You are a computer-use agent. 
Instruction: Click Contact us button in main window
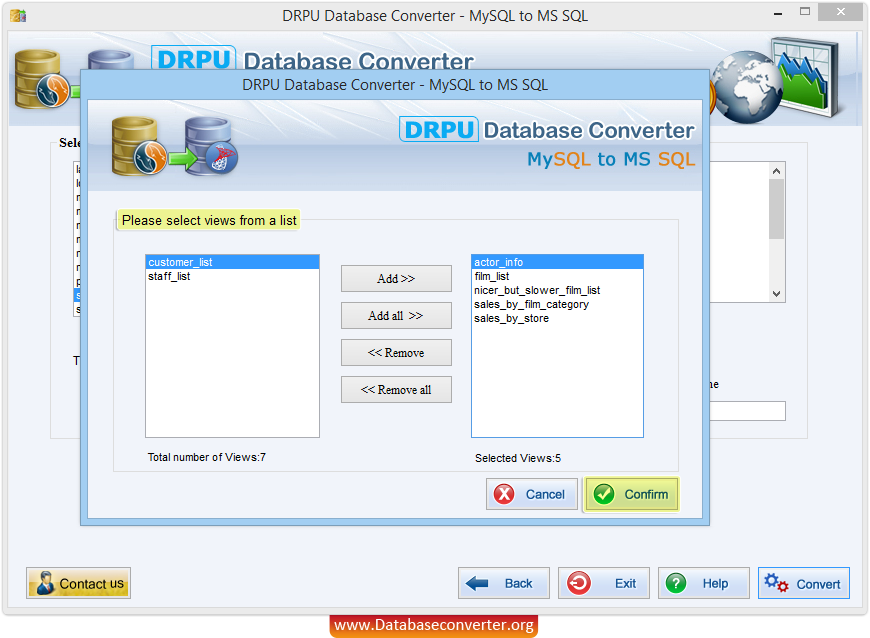click(78, 583)
